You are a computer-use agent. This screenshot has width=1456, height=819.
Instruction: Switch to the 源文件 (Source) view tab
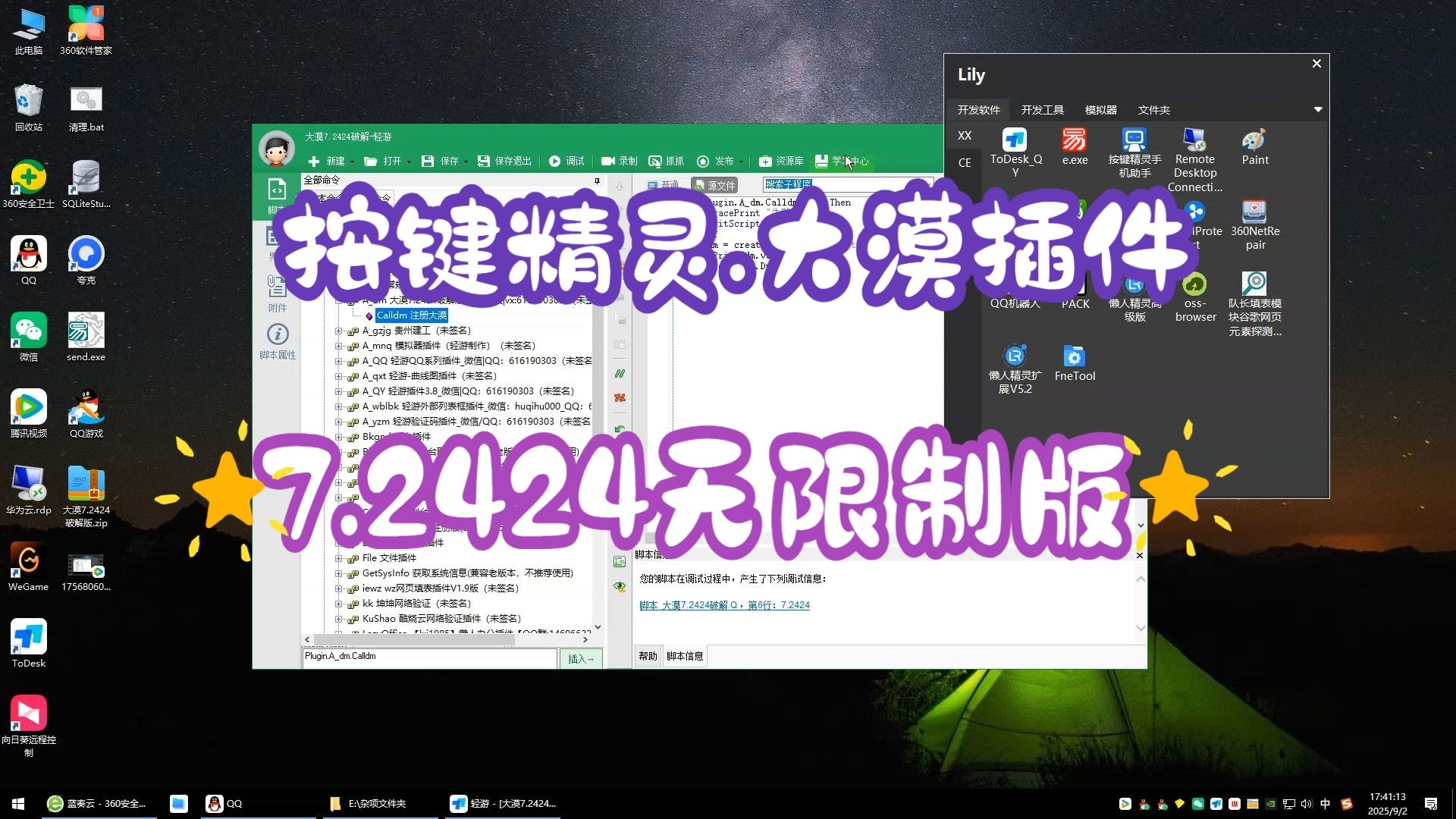tap(714, 185)
